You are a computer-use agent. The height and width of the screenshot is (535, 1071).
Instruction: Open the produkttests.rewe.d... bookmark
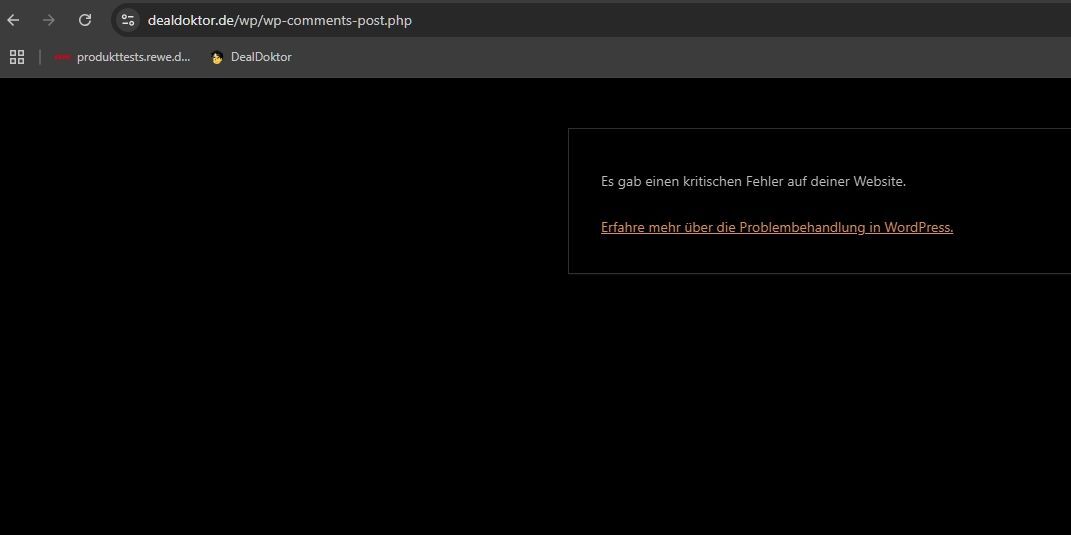click(123, 57)
